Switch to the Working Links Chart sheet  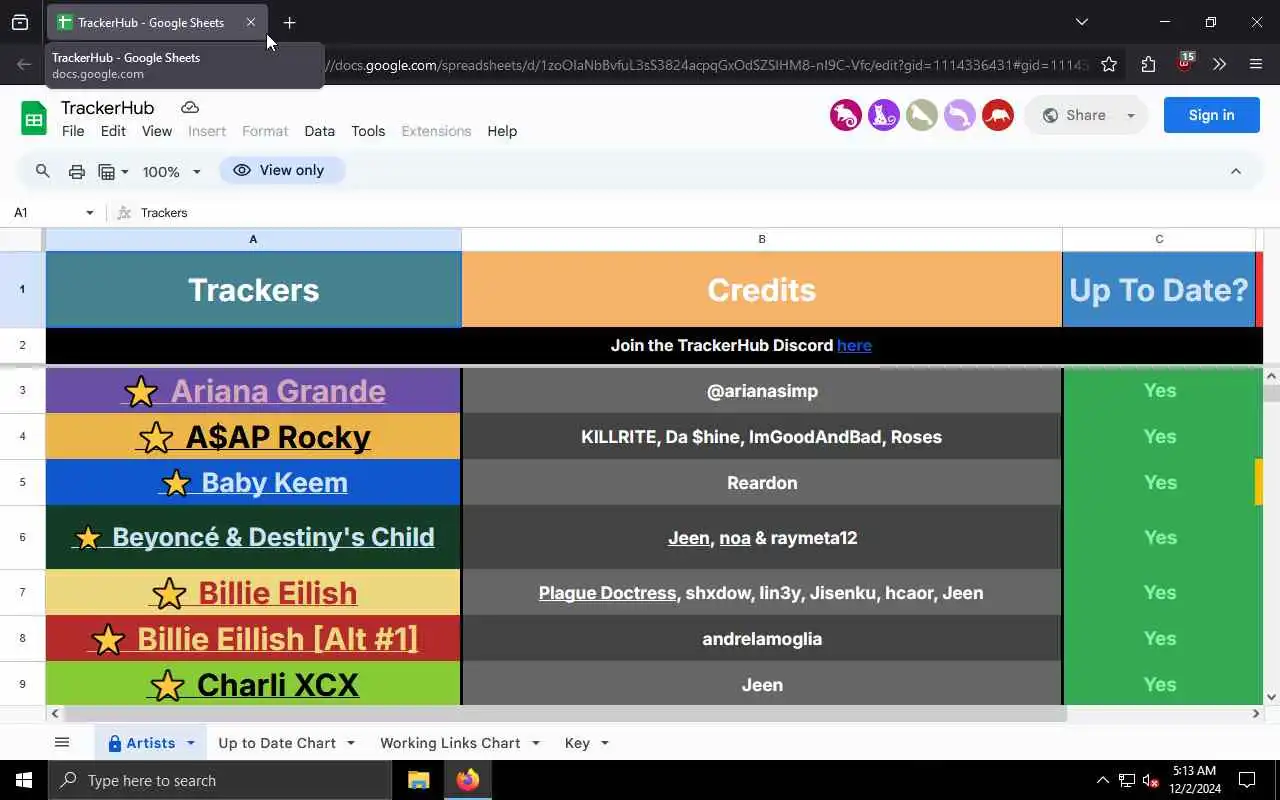pos(450,743)
